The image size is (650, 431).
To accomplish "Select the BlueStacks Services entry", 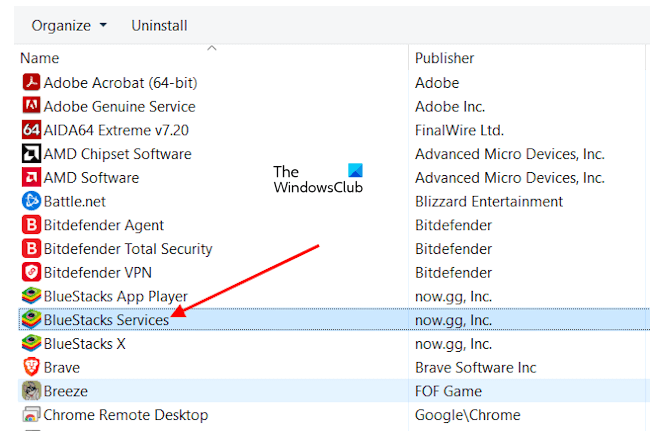I will coord(107,320).
